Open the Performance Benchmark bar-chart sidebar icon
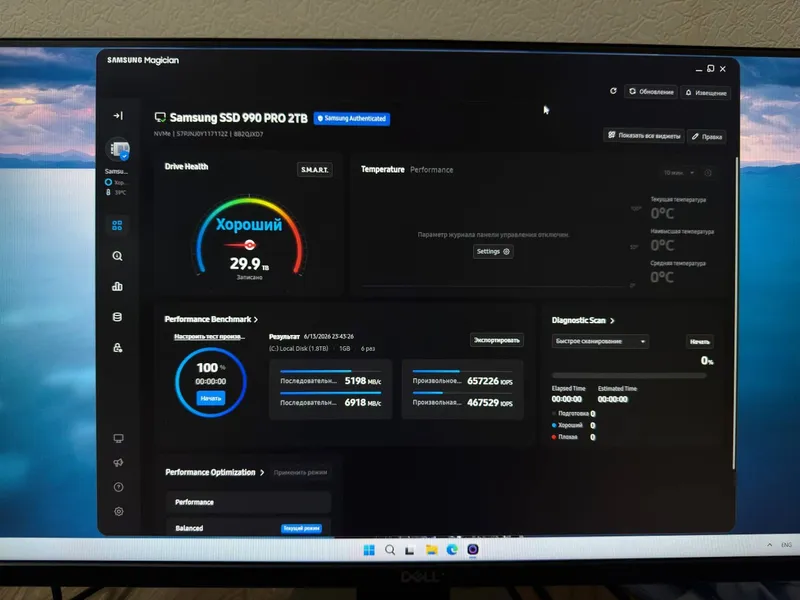The height and width of the screenshot is (600, 800). [117, 286]
